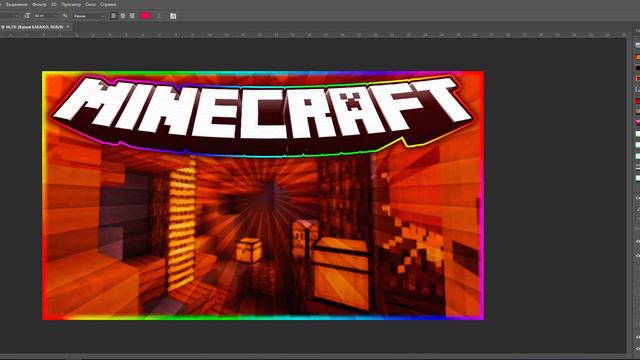Open the Справка menu
This screenshot has height=360, width=640.
click(108, 4)
